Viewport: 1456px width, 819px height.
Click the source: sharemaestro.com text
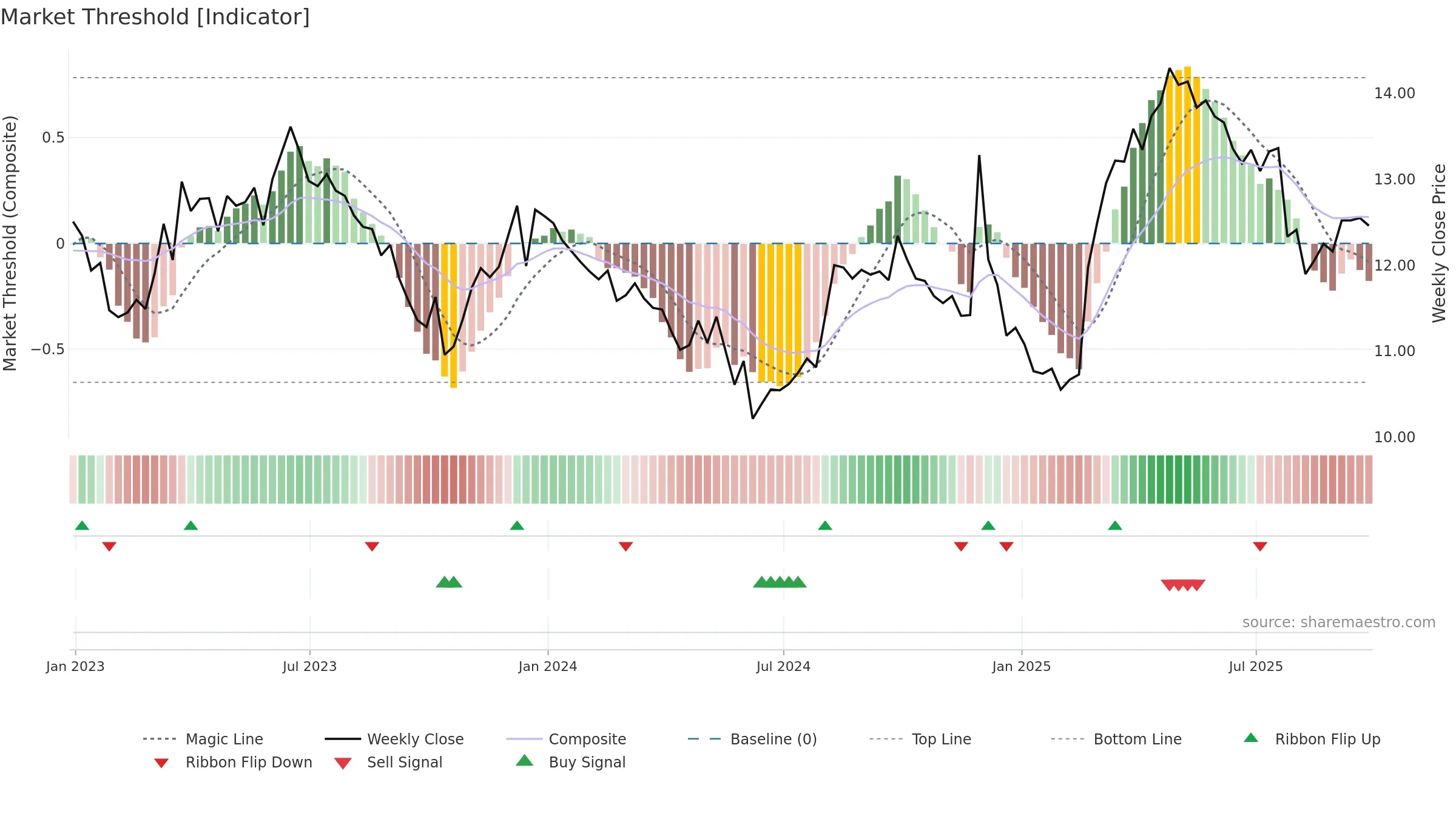1339,622
